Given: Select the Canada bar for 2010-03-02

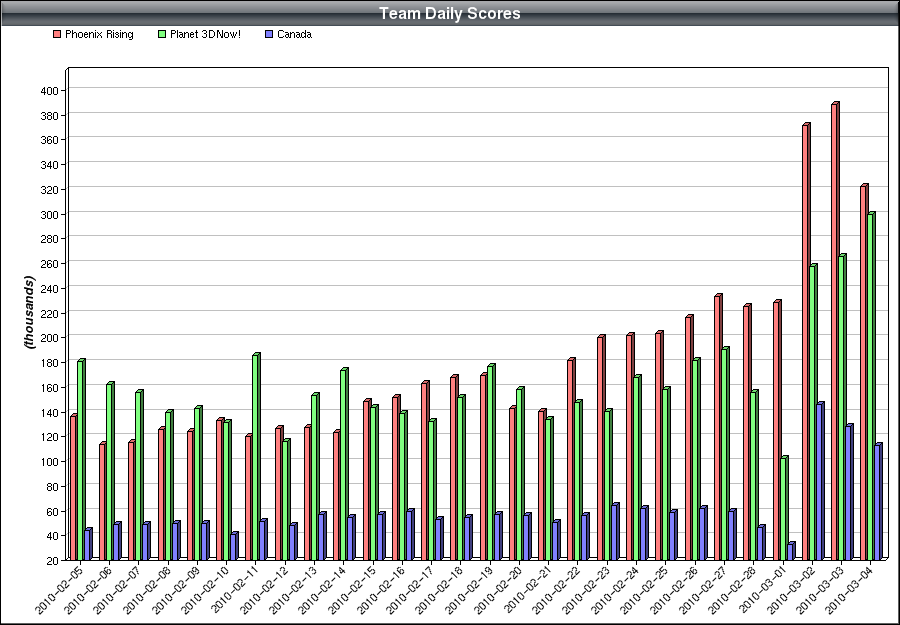Looking at the screenshot, I should click(820, 482).
